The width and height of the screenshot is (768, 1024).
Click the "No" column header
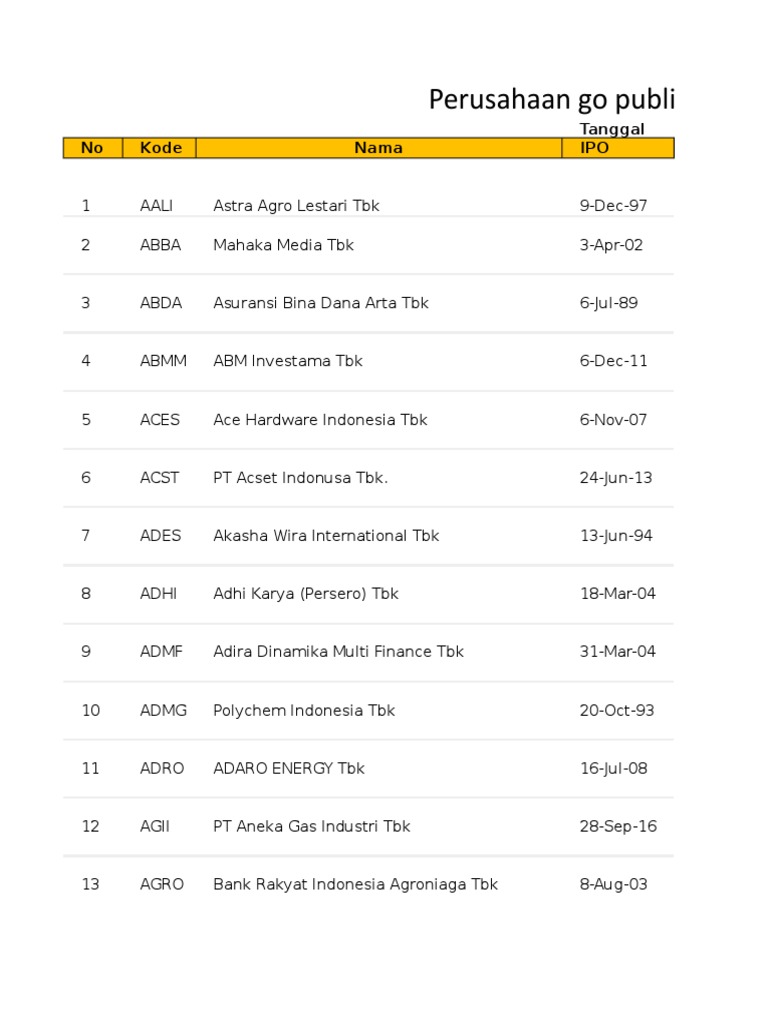[92, 148]
